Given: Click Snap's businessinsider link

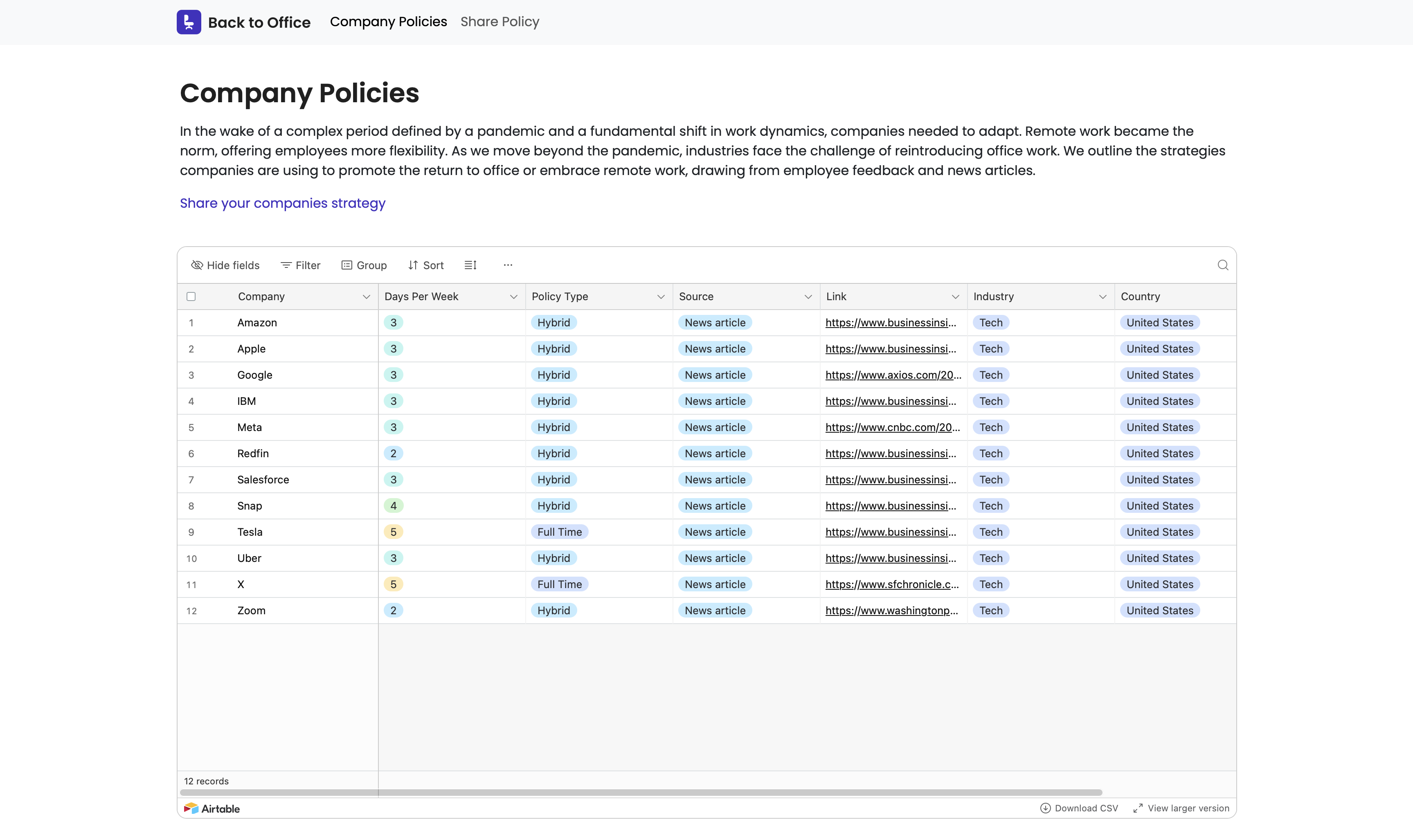Looking at the screenshot, I should tap(891, 505).
